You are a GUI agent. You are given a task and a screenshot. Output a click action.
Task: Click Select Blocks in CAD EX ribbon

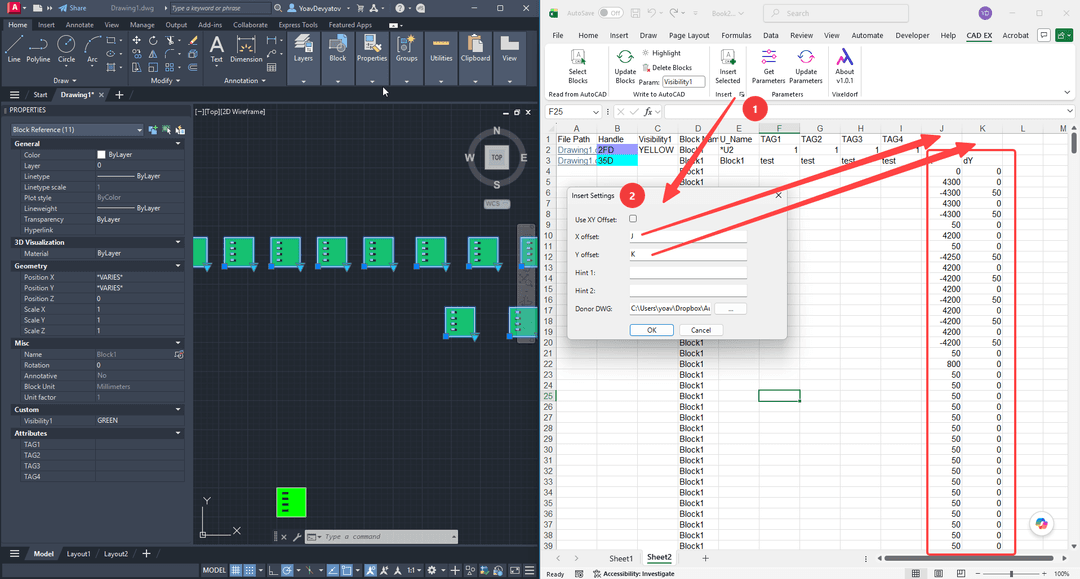(578, 67)
